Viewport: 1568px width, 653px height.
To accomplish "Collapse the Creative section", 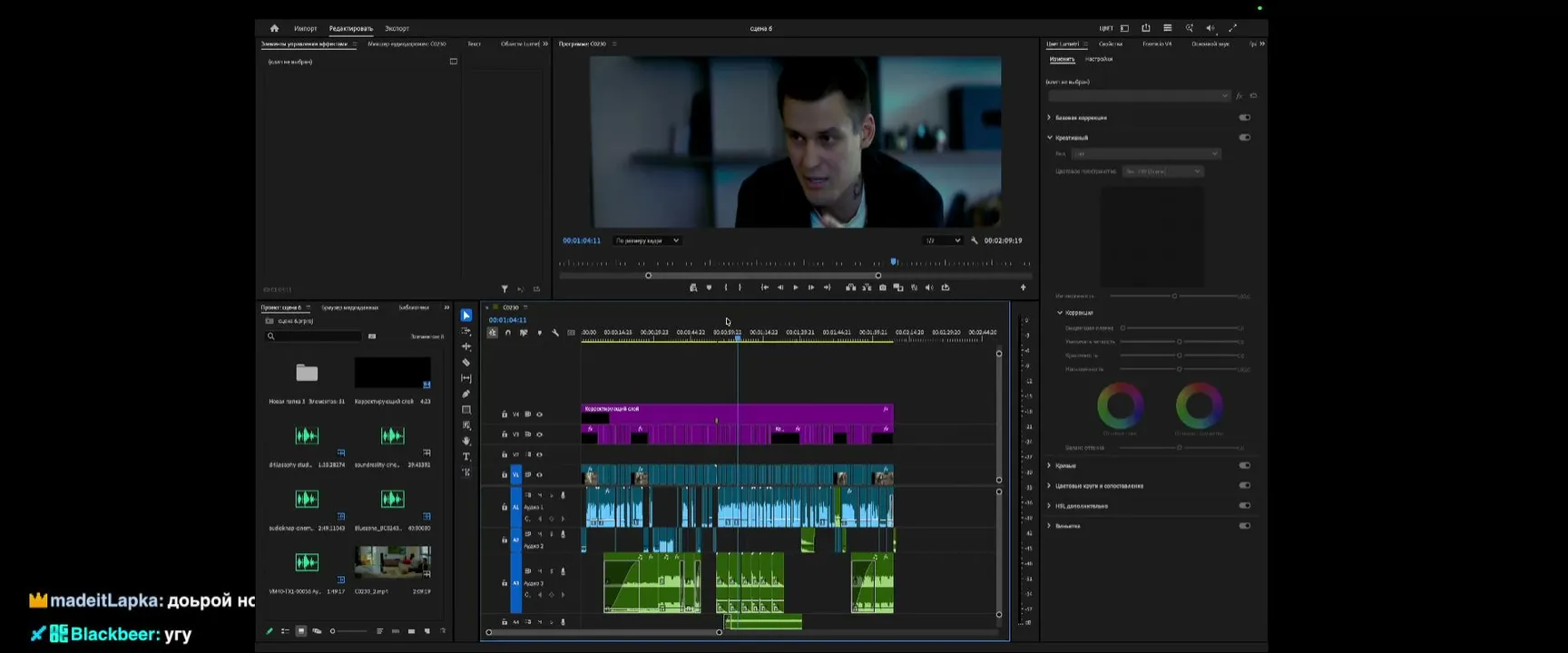I will [1050, 138].
